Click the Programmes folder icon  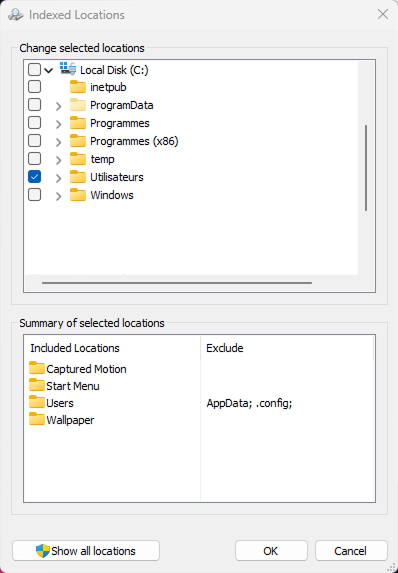coord(78,123)
